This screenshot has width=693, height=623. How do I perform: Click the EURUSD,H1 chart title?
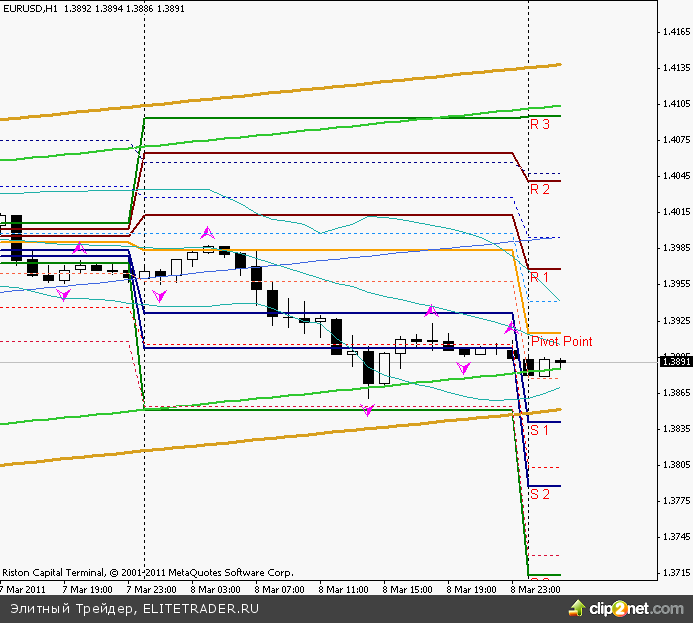pos(30,8)
